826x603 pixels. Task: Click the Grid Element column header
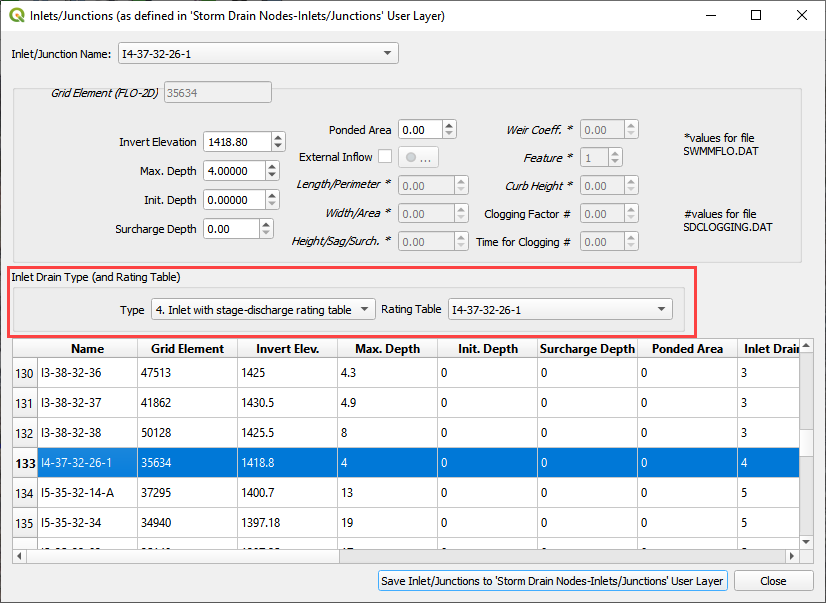(x=188, y=349)
